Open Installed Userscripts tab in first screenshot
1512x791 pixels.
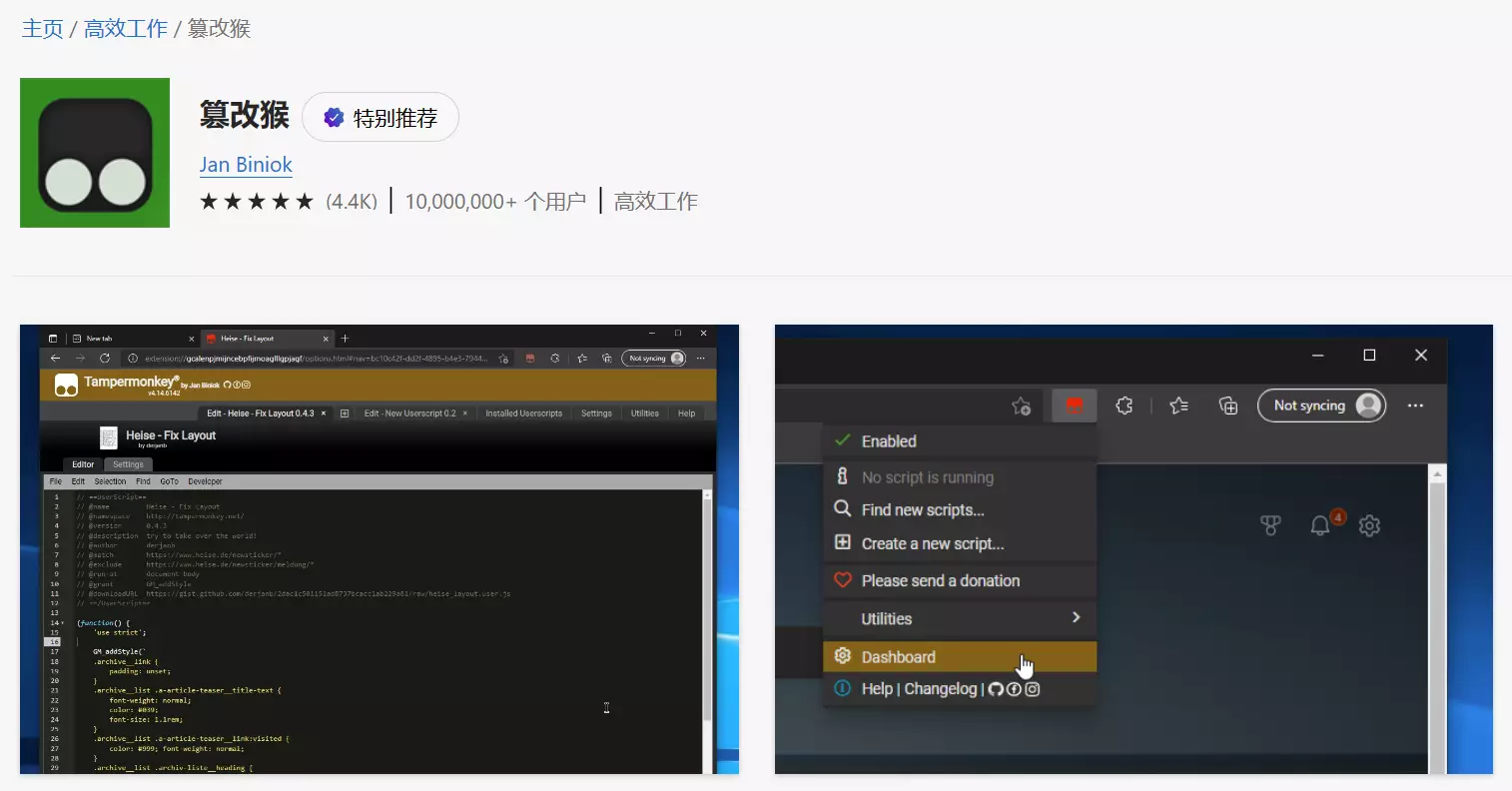(x=523, y=413)
